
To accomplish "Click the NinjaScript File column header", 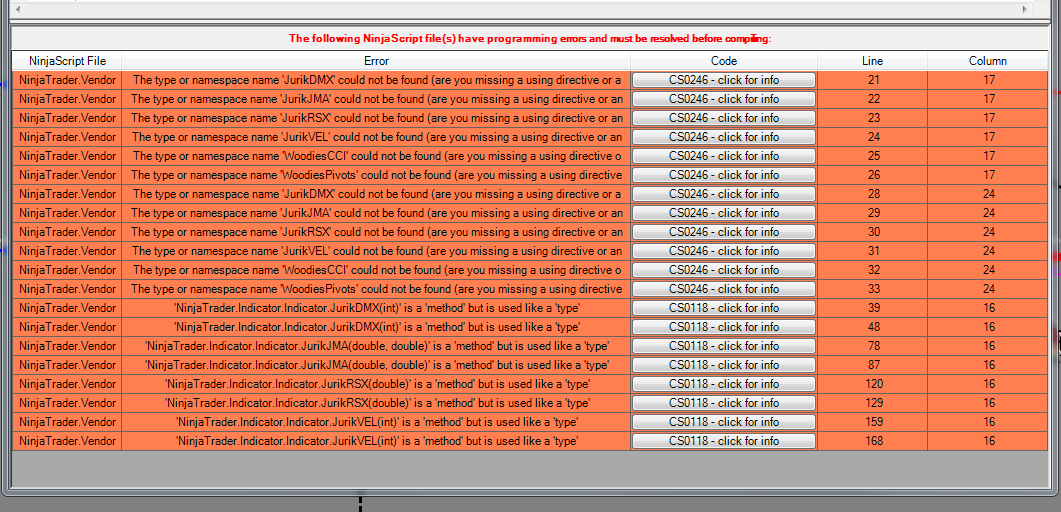I will [67, 61].
